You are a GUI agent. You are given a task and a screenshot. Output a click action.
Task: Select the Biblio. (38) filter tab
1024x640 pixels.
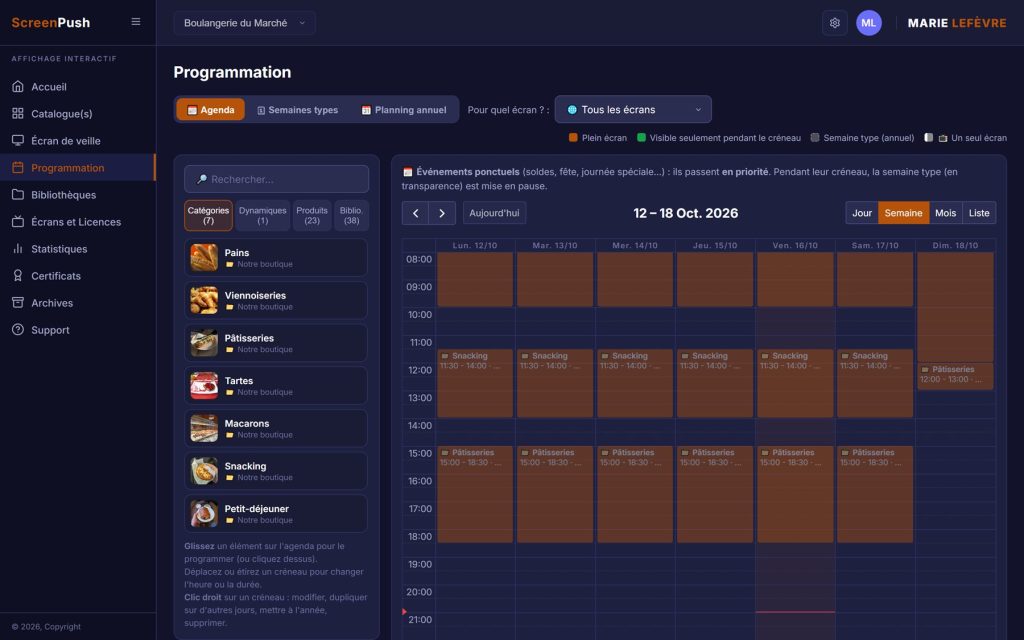coord(351,216)
